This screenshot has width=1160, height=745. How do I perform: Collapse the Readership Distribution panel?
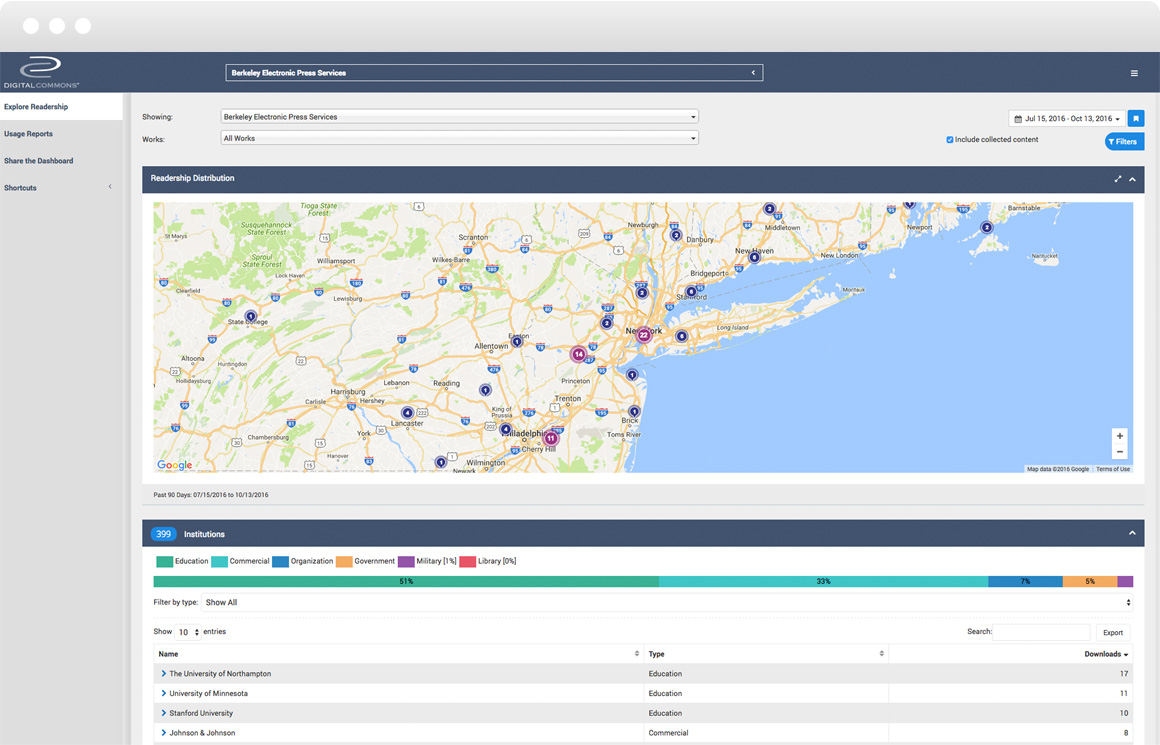(1133, 179)
